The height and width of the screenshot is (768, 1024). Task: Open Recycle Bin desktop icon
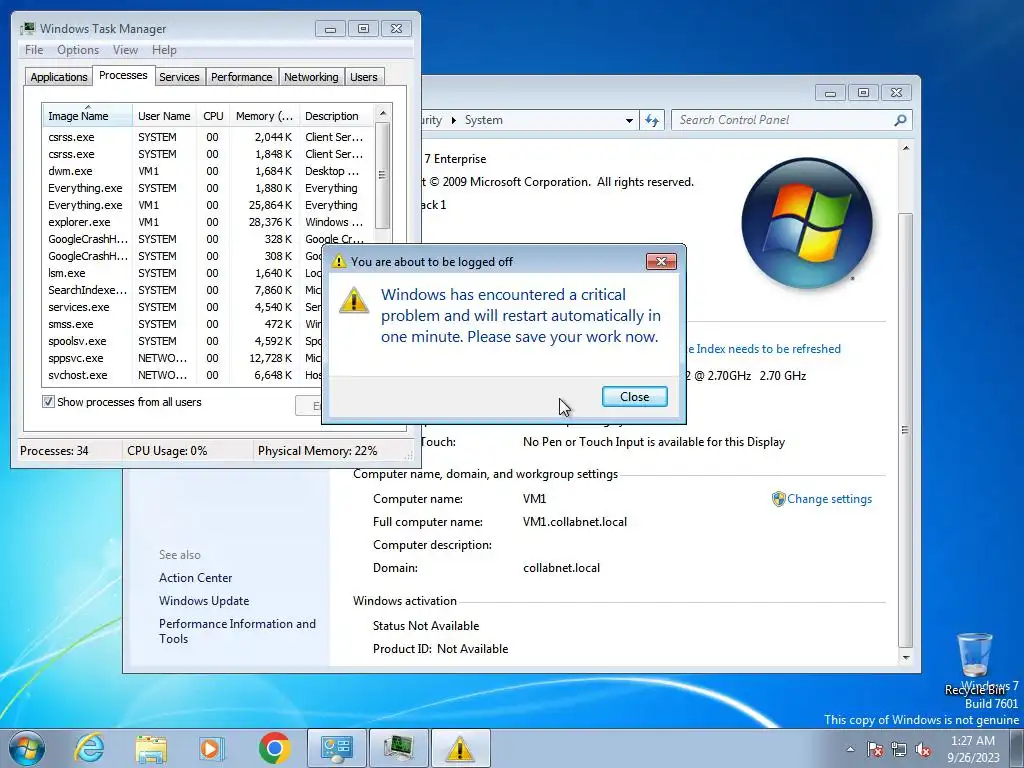[x=974, y=663]
